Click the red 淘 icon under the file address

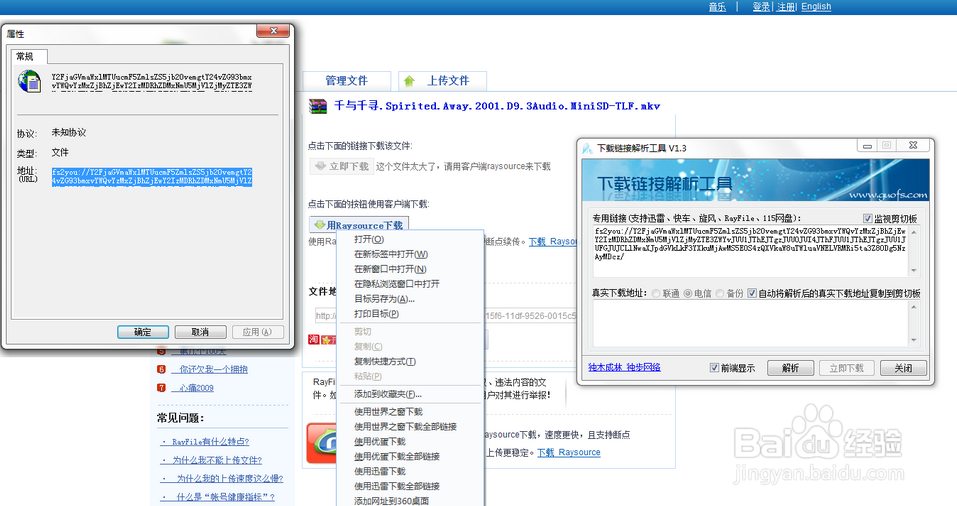(x=314, y=339)
